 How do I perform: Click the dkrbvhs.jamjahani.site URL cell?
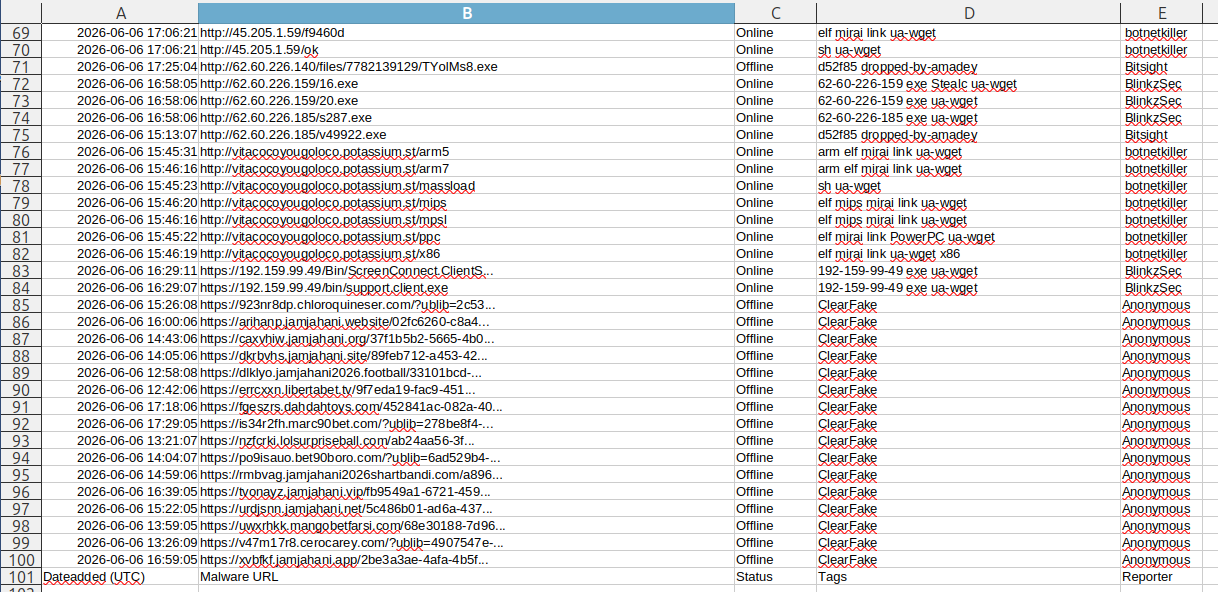point(466,356)
